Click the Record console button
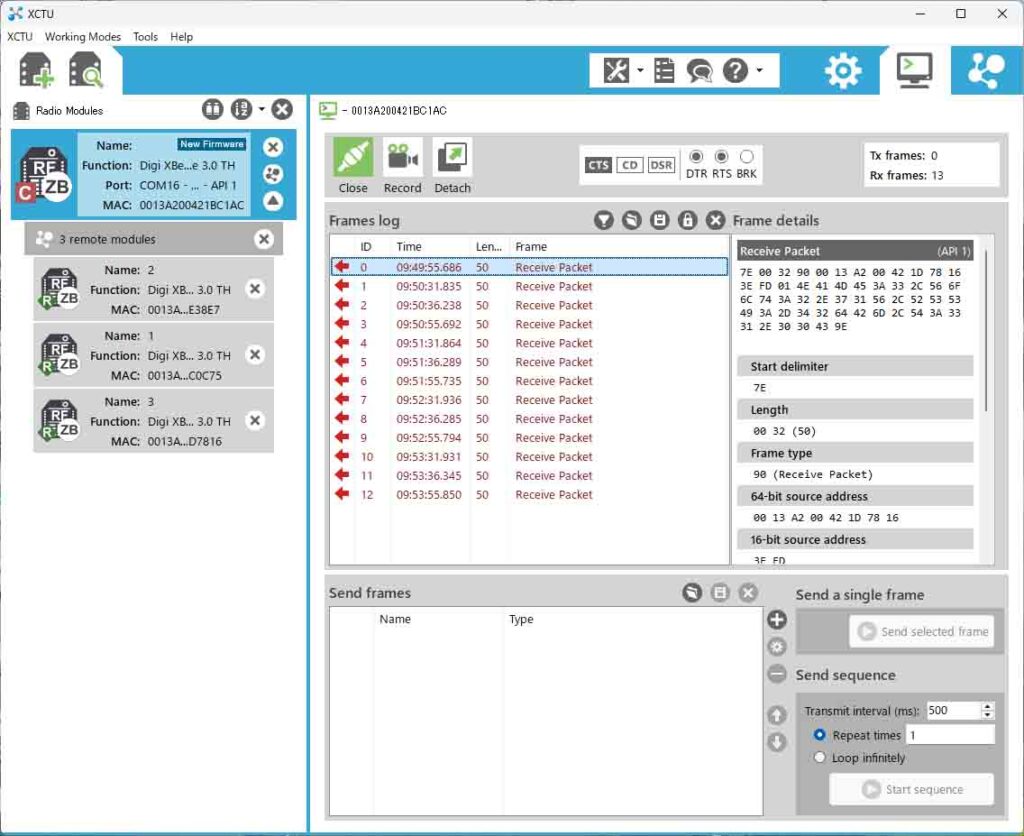Image resolution: width=1024 pixels, height=836 pixels. (402, 166)
